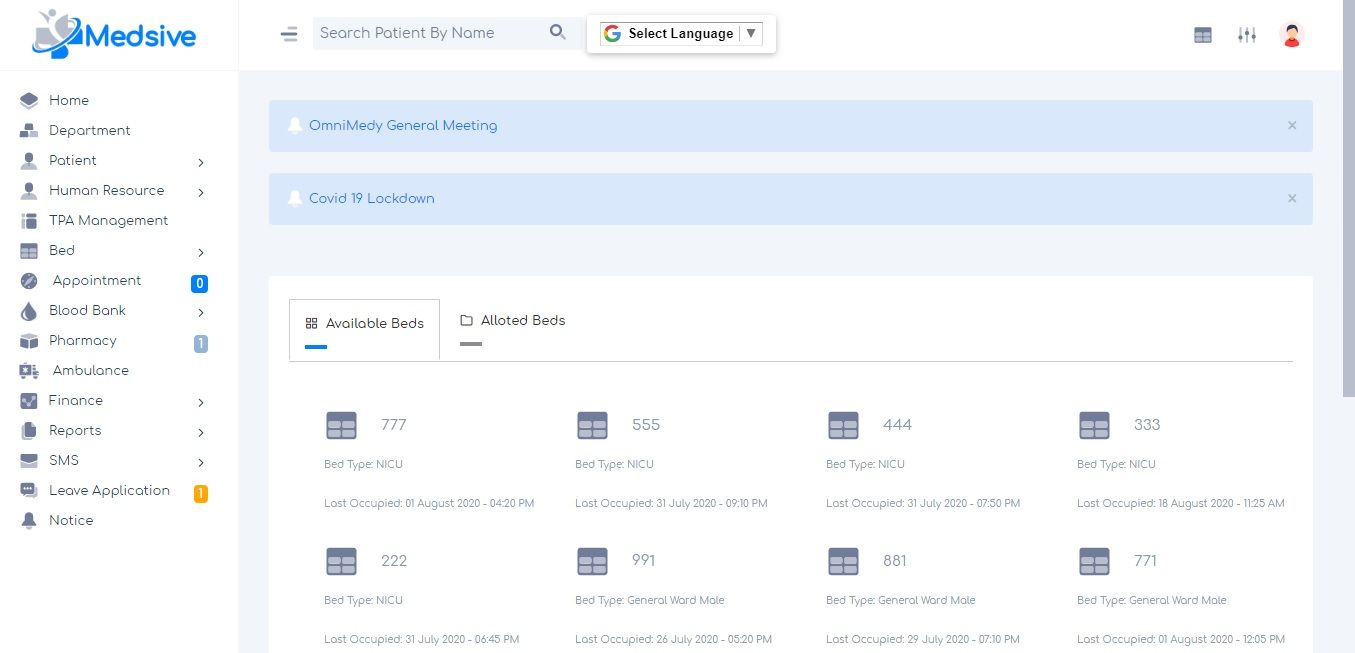
Task: Open the user avatar profile icon
Action: 1292,35
